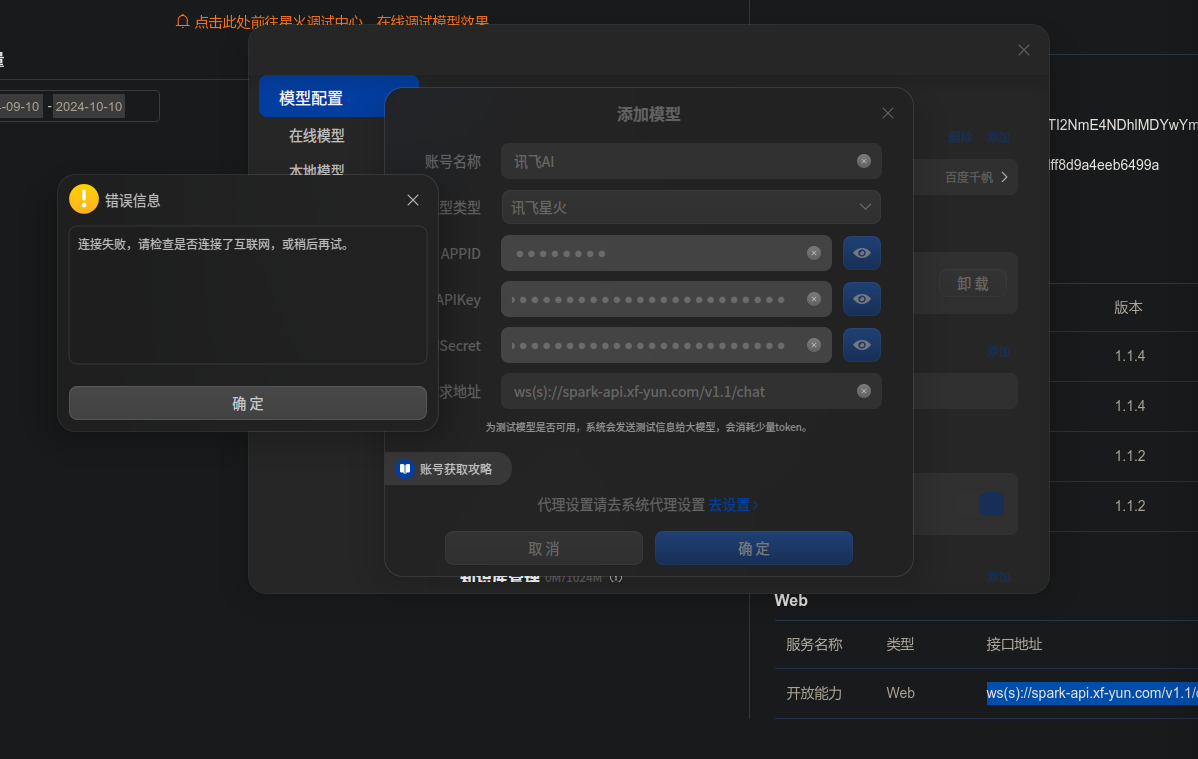
Task: Click the 开放能力 service name cell
Action: 814,693
